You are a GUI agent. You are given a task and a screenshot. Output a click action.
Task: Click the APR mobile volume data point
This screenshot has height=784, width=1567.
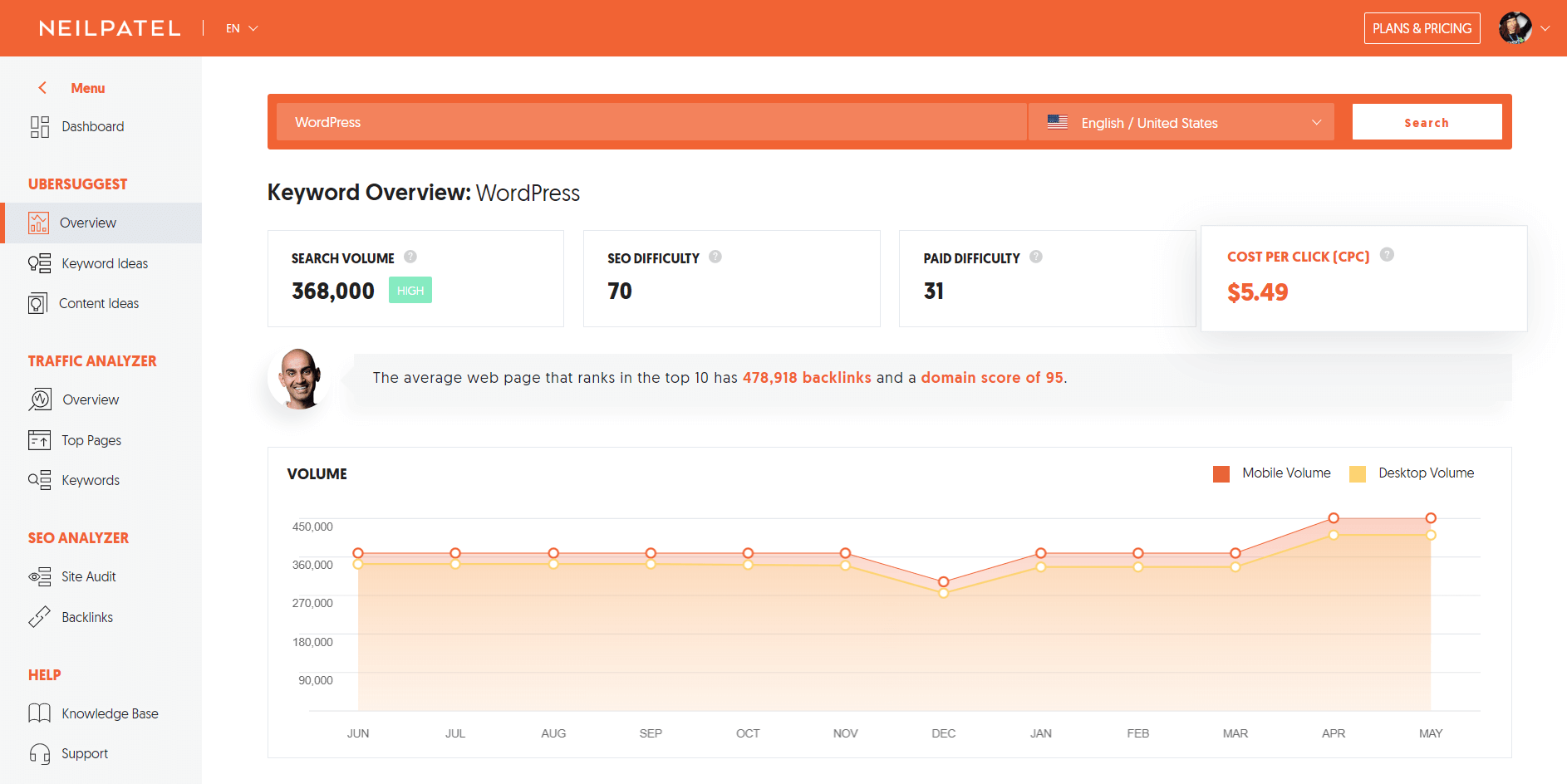pyautogui.click(x=1334, y=518)
